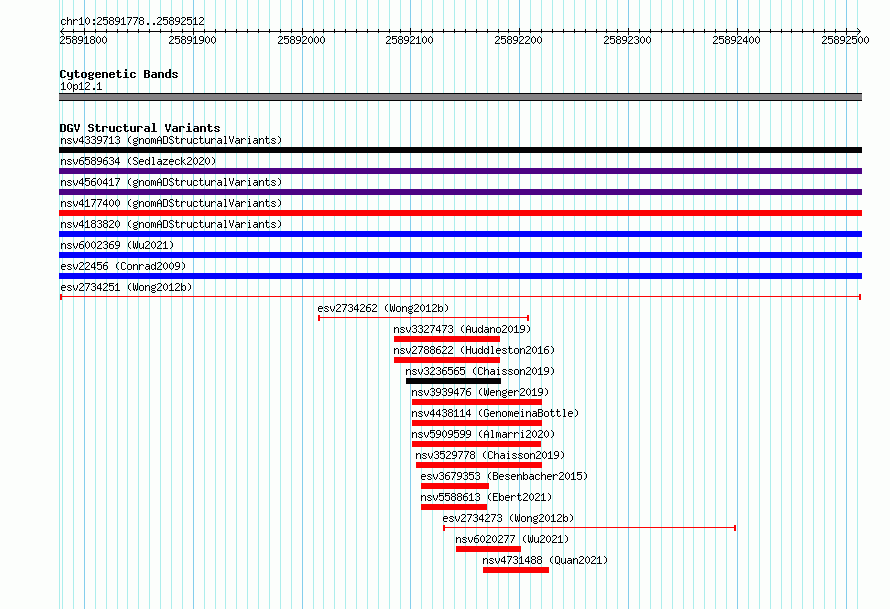Click the nsv4177400 gnomADStructuralVariants label
This screenshot has height=609, width=890.
(x=171, y=203)
